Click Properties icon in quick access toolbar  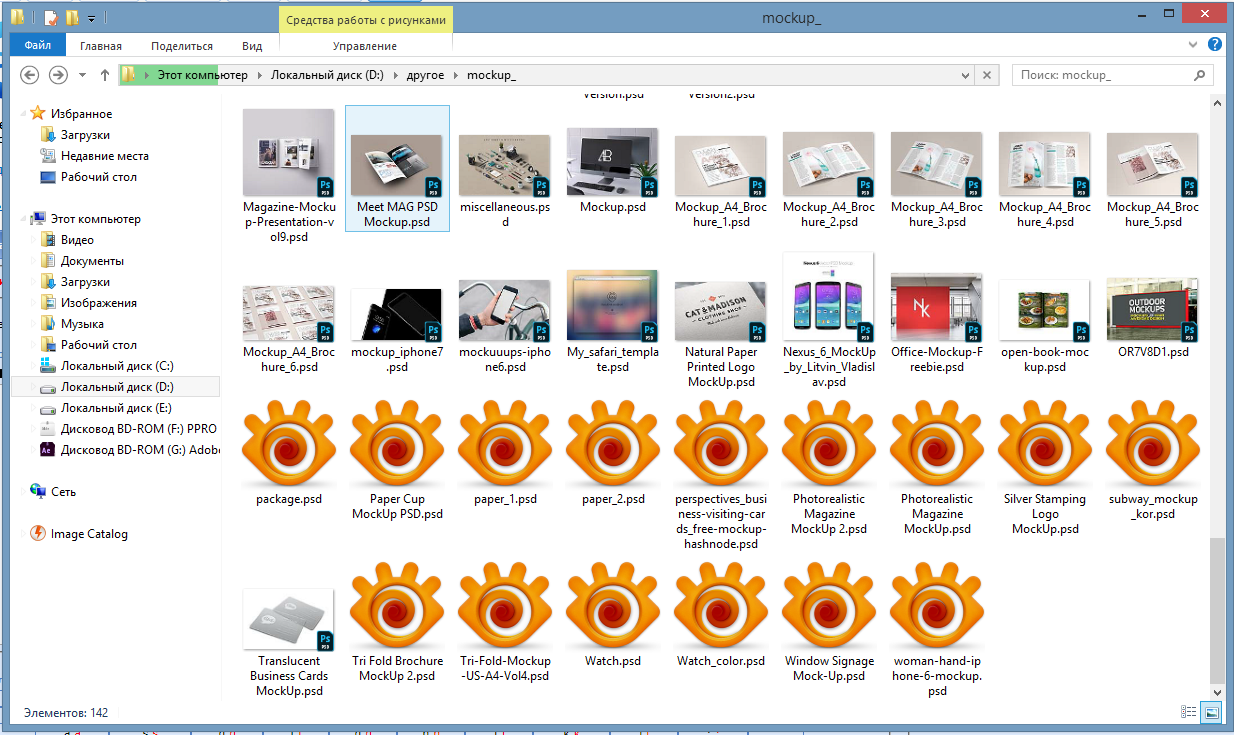[x=50, y=17]
